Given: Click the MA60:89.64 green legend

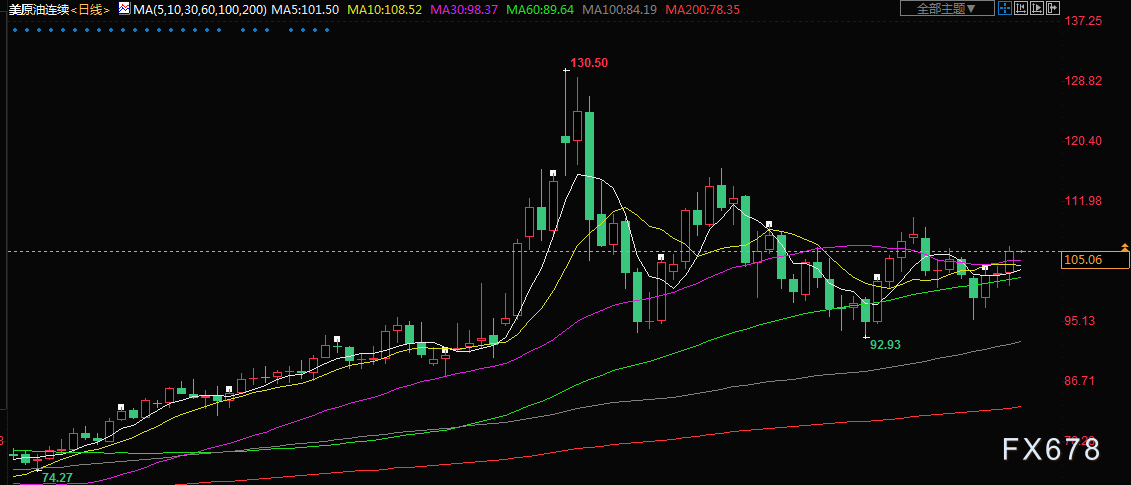Looking at the screenshot, I should [x=540, y=9].
